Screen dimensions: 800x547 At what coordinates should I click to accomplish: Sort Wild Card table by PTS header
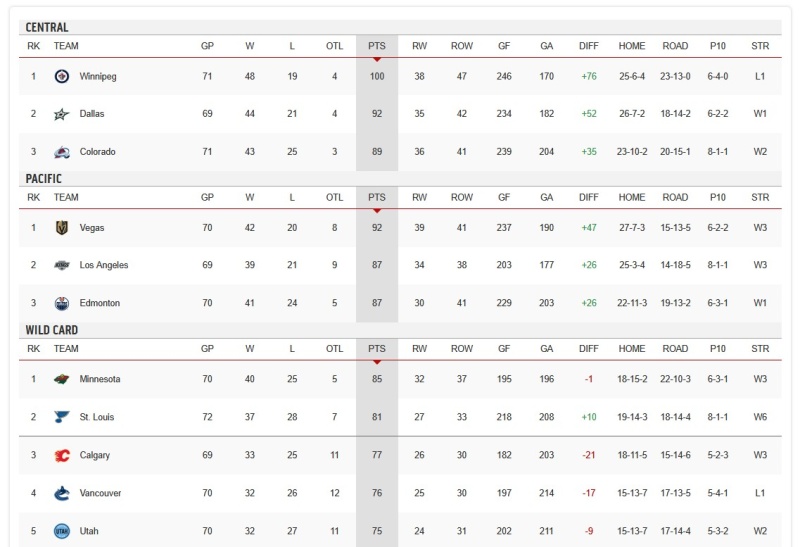377,349
